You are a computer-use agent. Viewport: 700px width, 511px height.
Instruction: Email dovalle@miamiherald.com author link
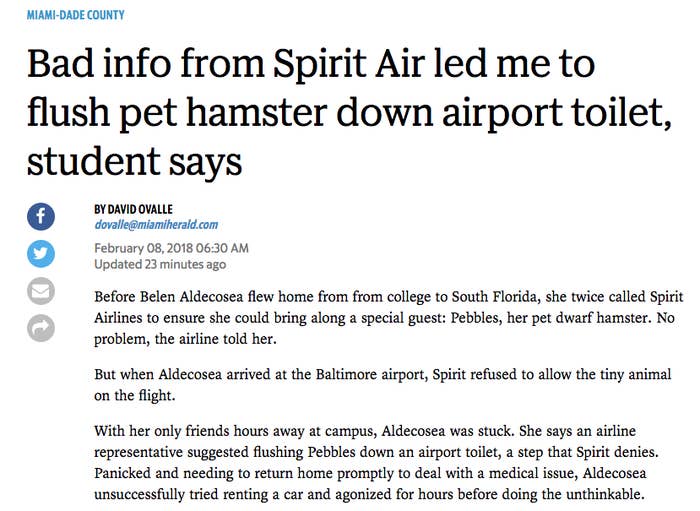tap(156, 224)
